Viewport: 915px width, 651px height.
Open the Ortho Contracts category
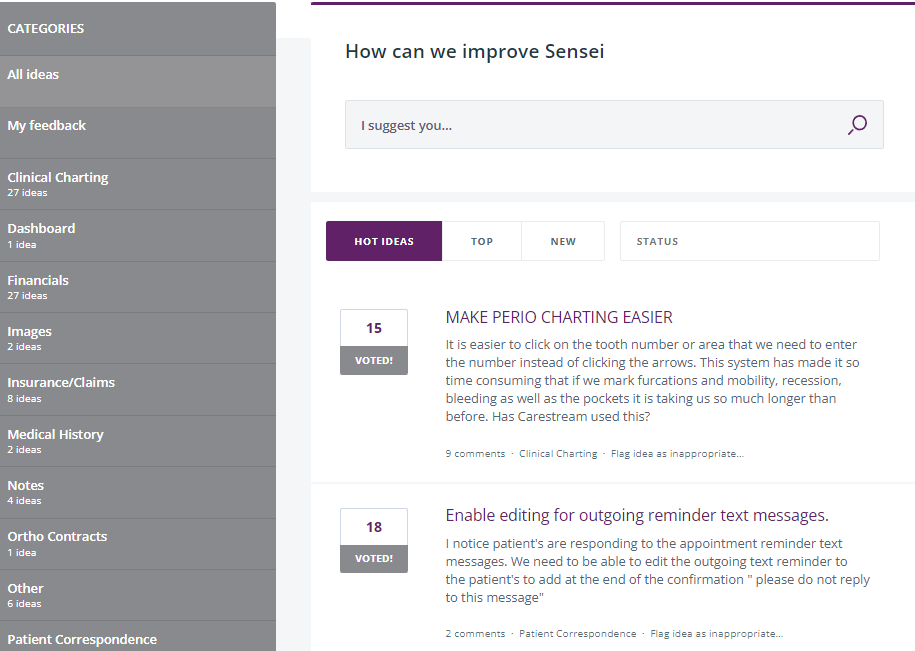[x=138, y=544]
